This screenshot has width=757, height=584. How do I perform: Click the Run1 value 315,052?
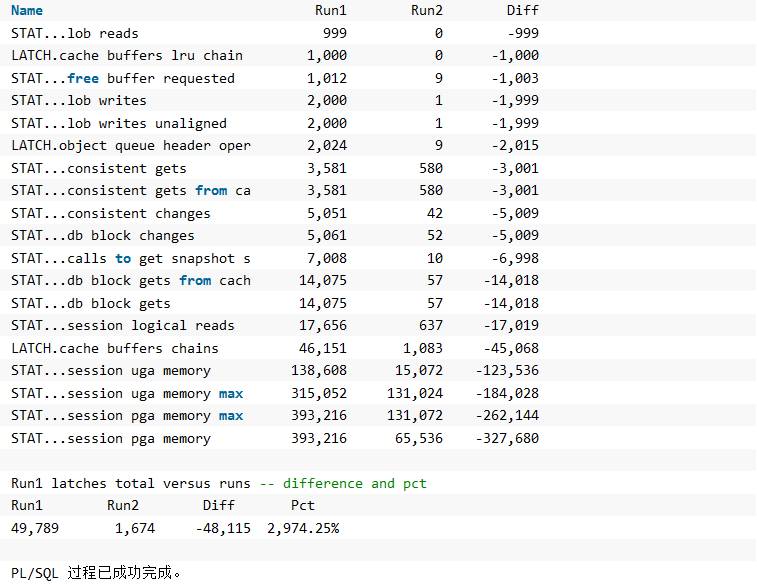319,394
